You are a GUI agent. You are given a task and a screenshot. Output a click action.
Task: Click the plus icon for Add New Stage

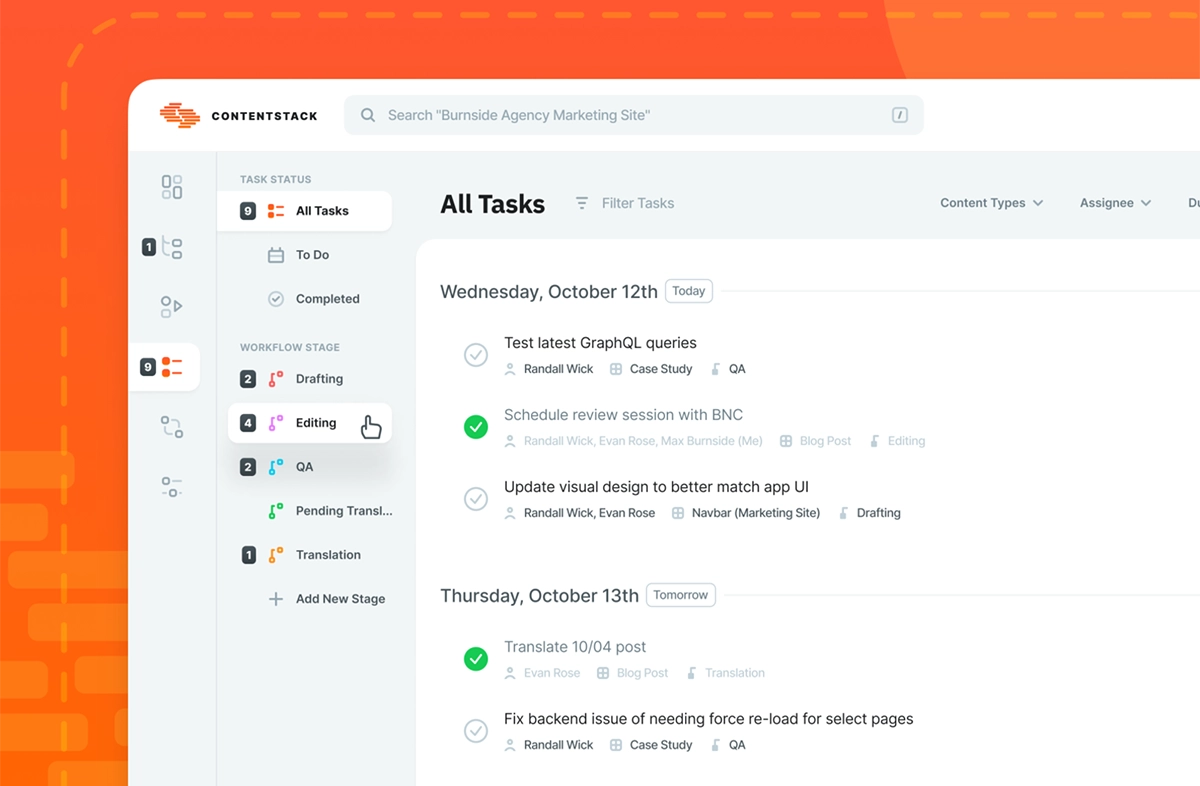[x=276, y=599]
